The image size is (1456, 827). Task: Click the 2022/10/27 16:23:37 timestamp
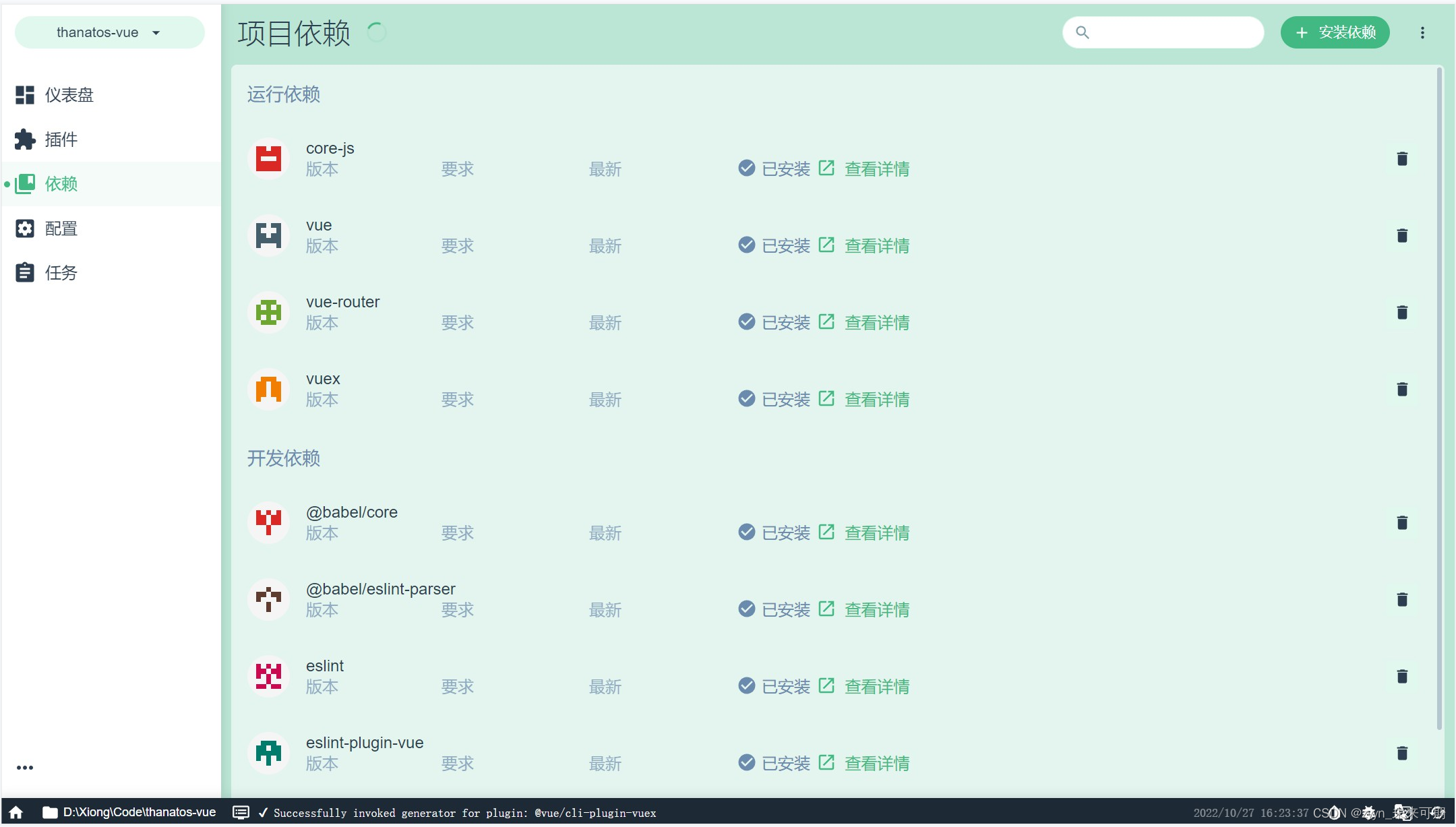tap(1251, 813)
